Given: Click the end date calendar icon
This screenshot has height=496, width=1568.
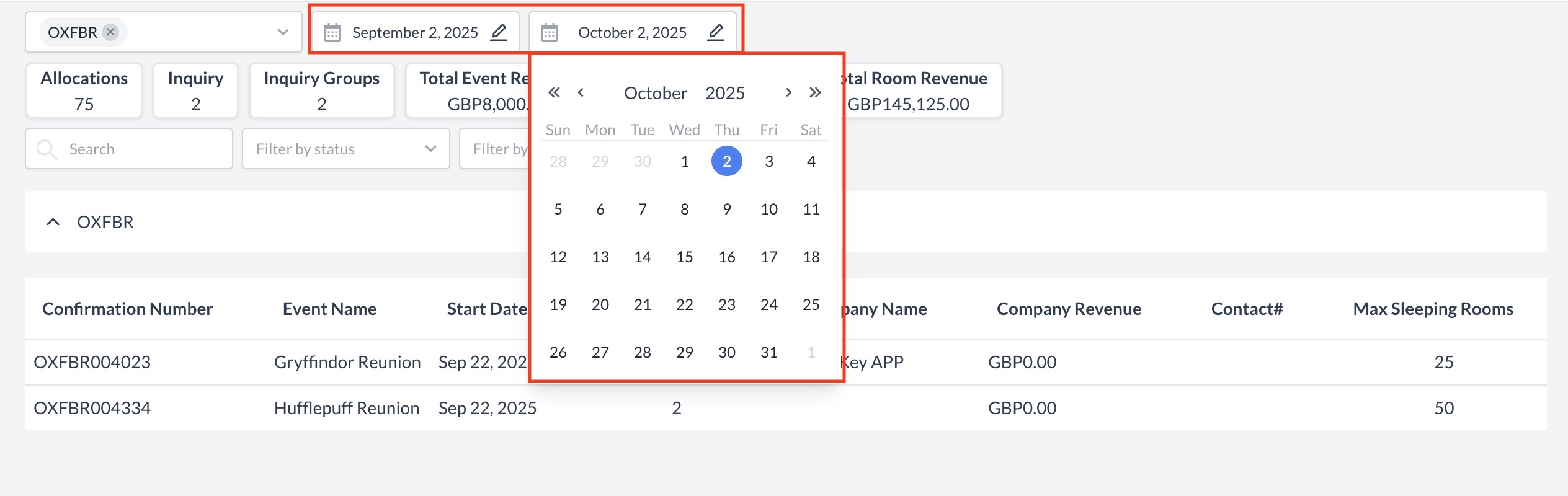Looking at the screenshot, I should 550,32.
